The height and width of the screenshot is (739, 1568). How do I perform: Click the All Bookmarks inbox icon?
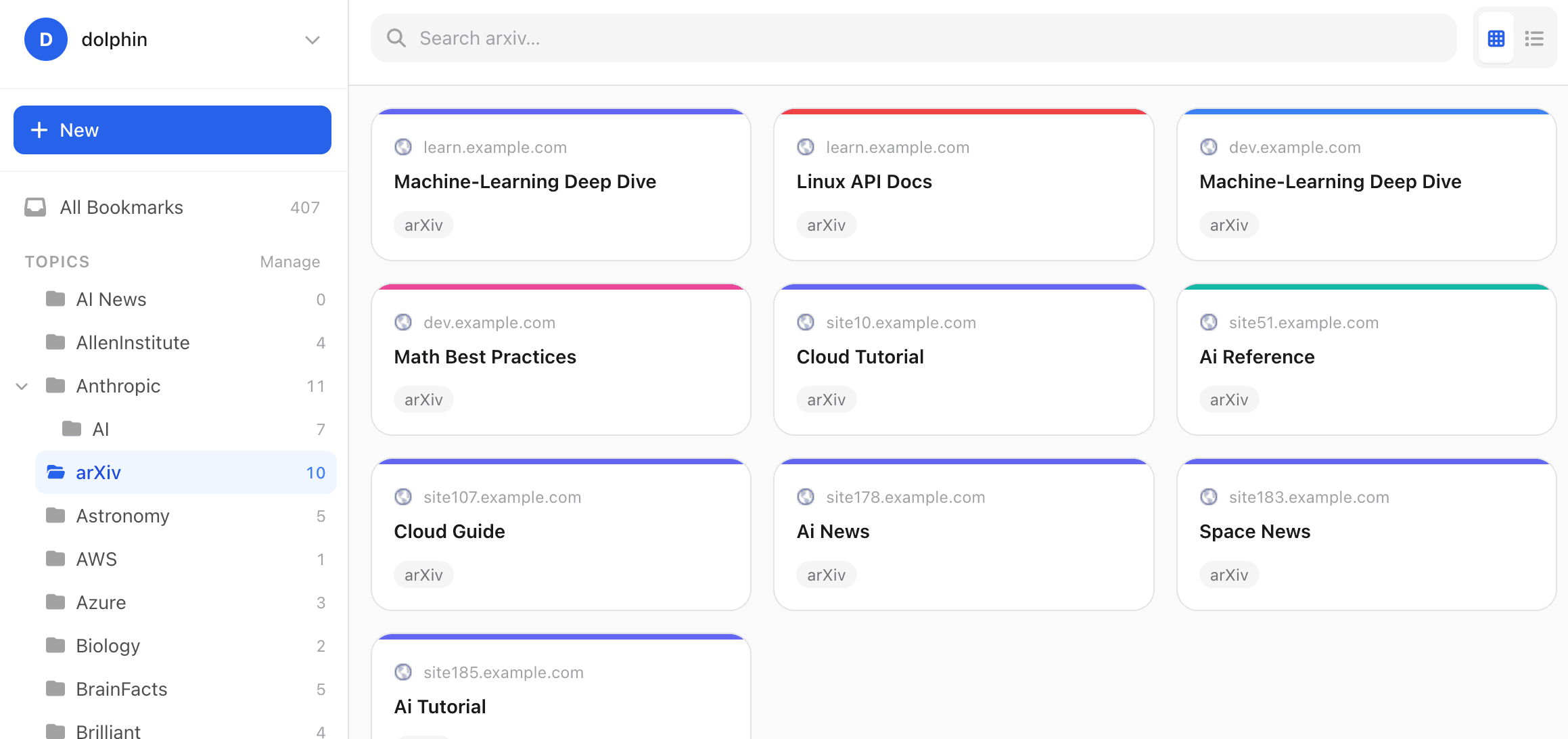click(x=35, y=207)
